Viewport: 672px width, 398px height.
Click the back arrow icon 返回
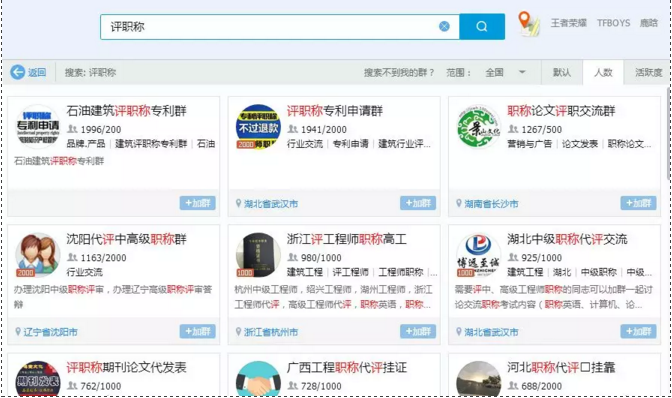pos(18,72)
